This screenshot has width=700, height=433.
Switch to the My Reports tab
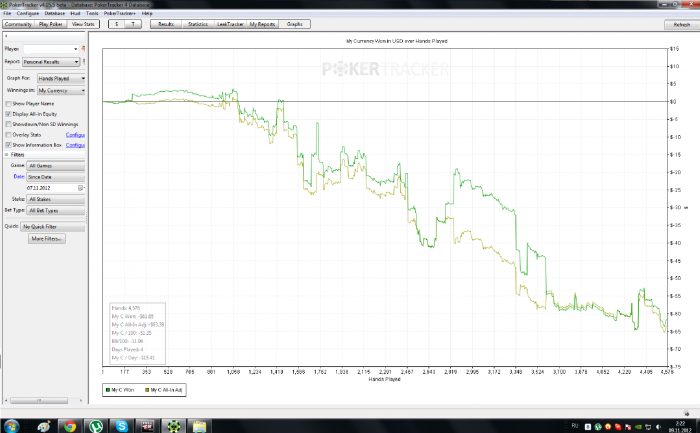click(262, 24)
